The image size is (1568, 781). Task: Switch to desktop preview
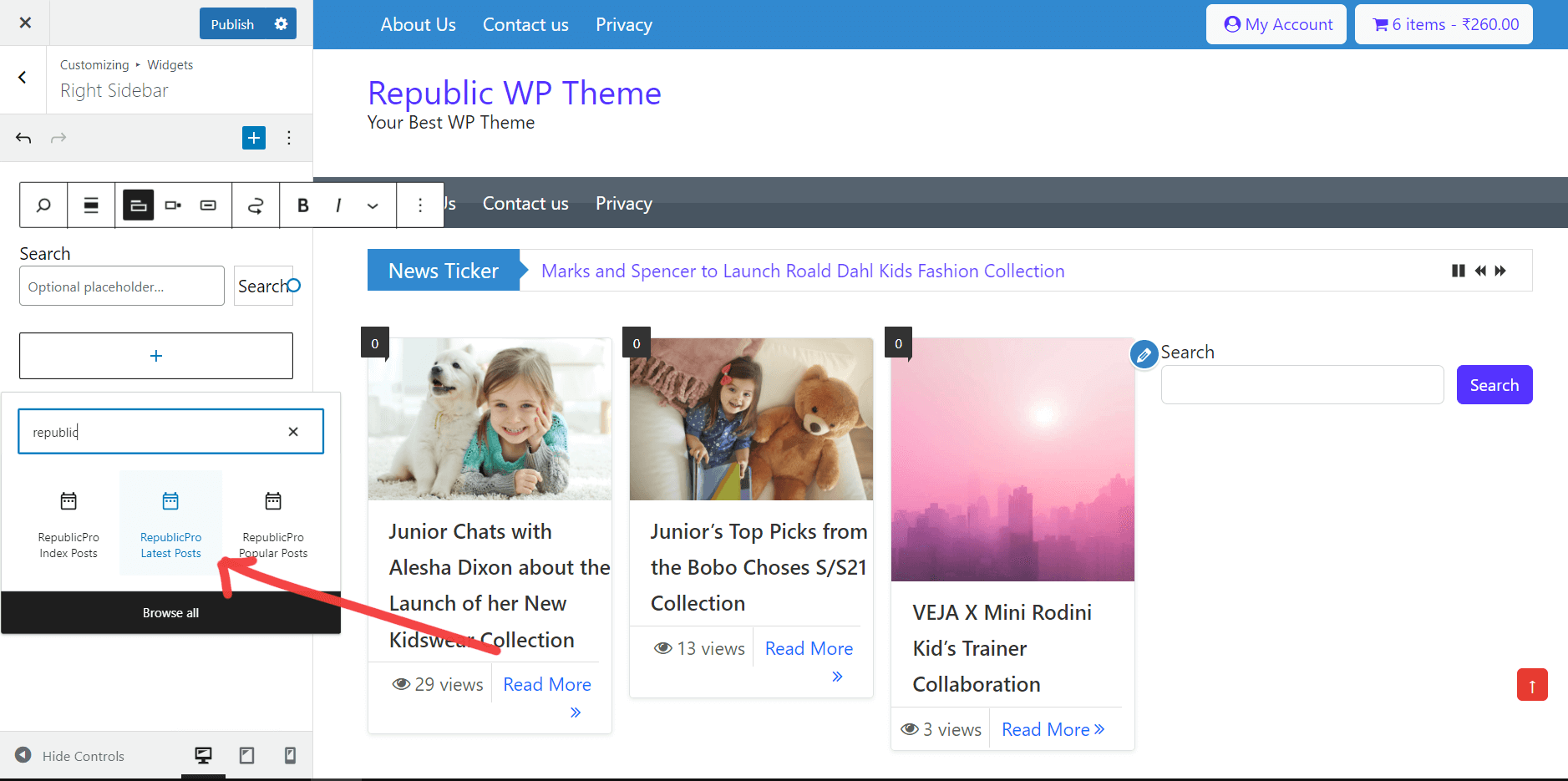203,756
